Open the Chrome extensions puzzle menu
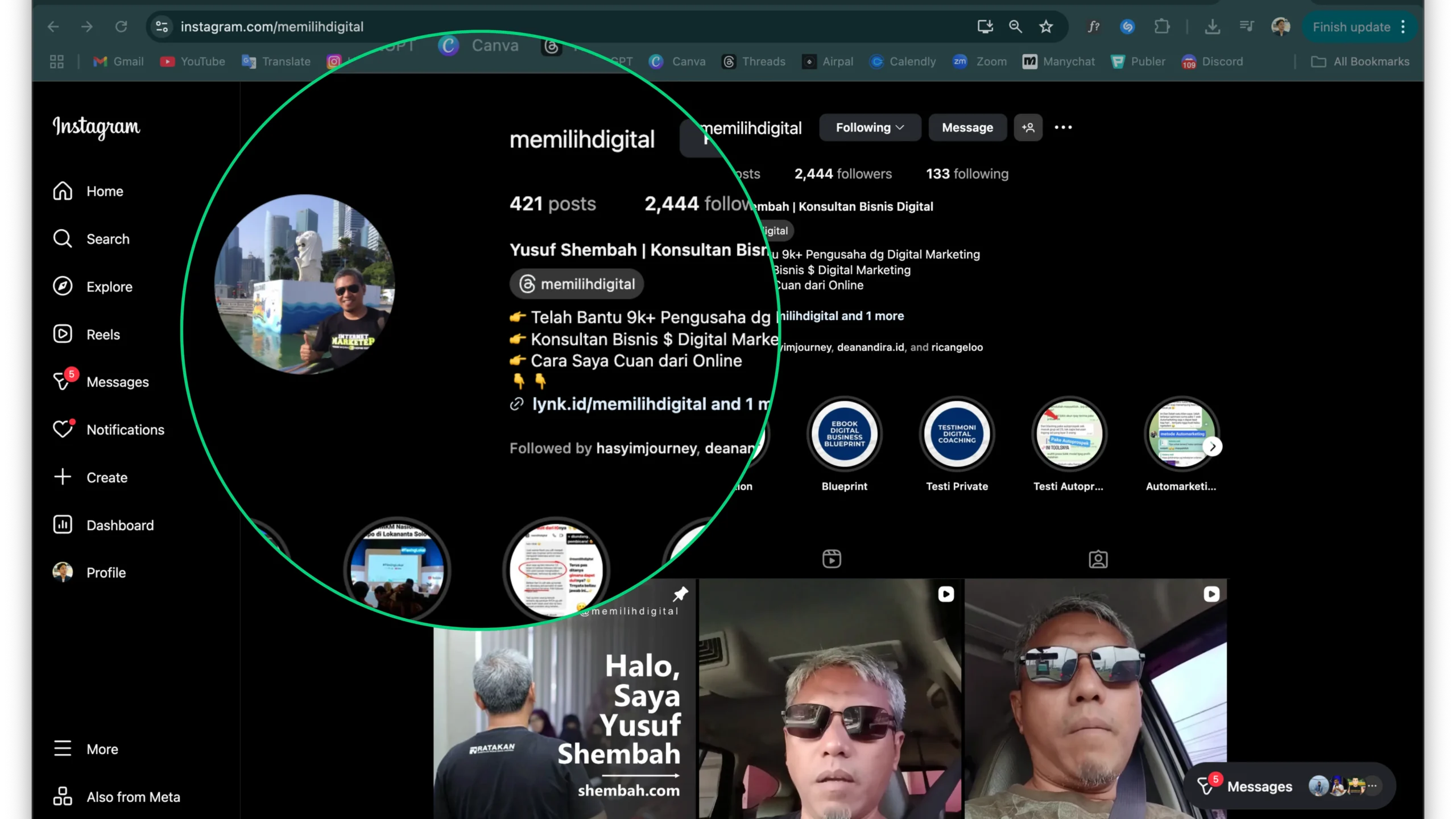The height and width of the screenshot is (819, 1456). point(1162,27)
